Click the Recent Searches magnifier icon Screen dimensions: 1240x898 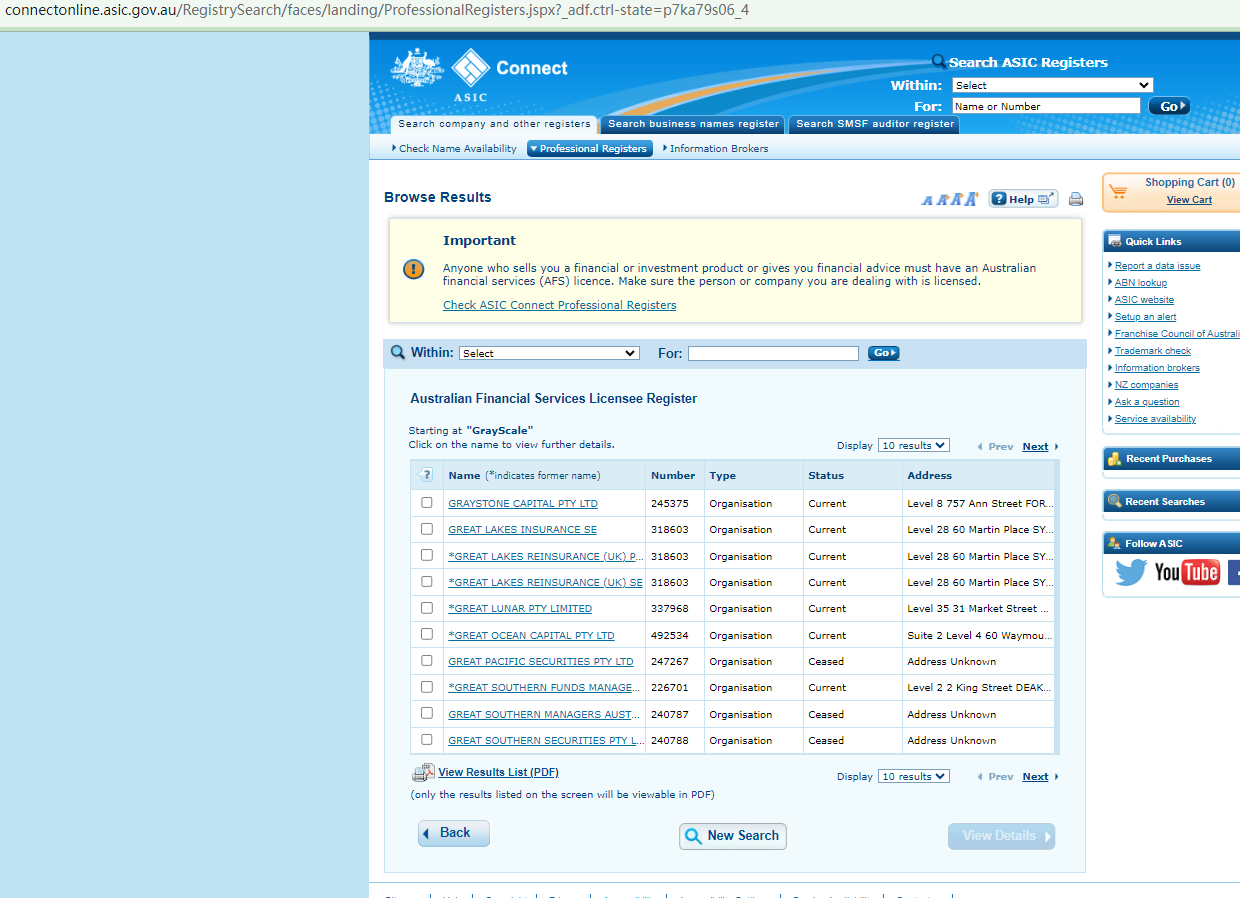[1114, 501]
